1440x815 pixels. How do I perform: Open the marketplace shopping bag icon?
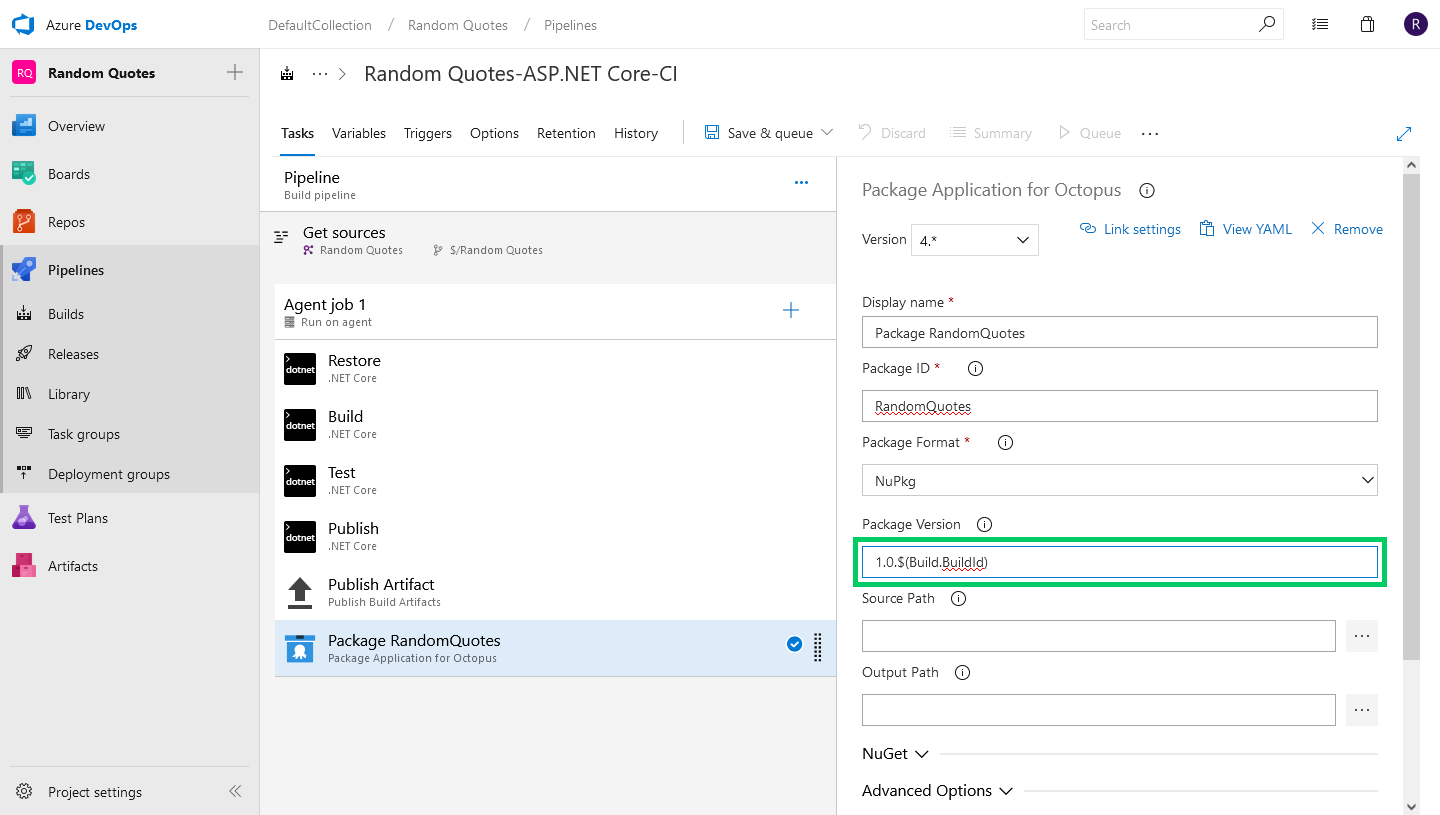[x=1367, y=25]
